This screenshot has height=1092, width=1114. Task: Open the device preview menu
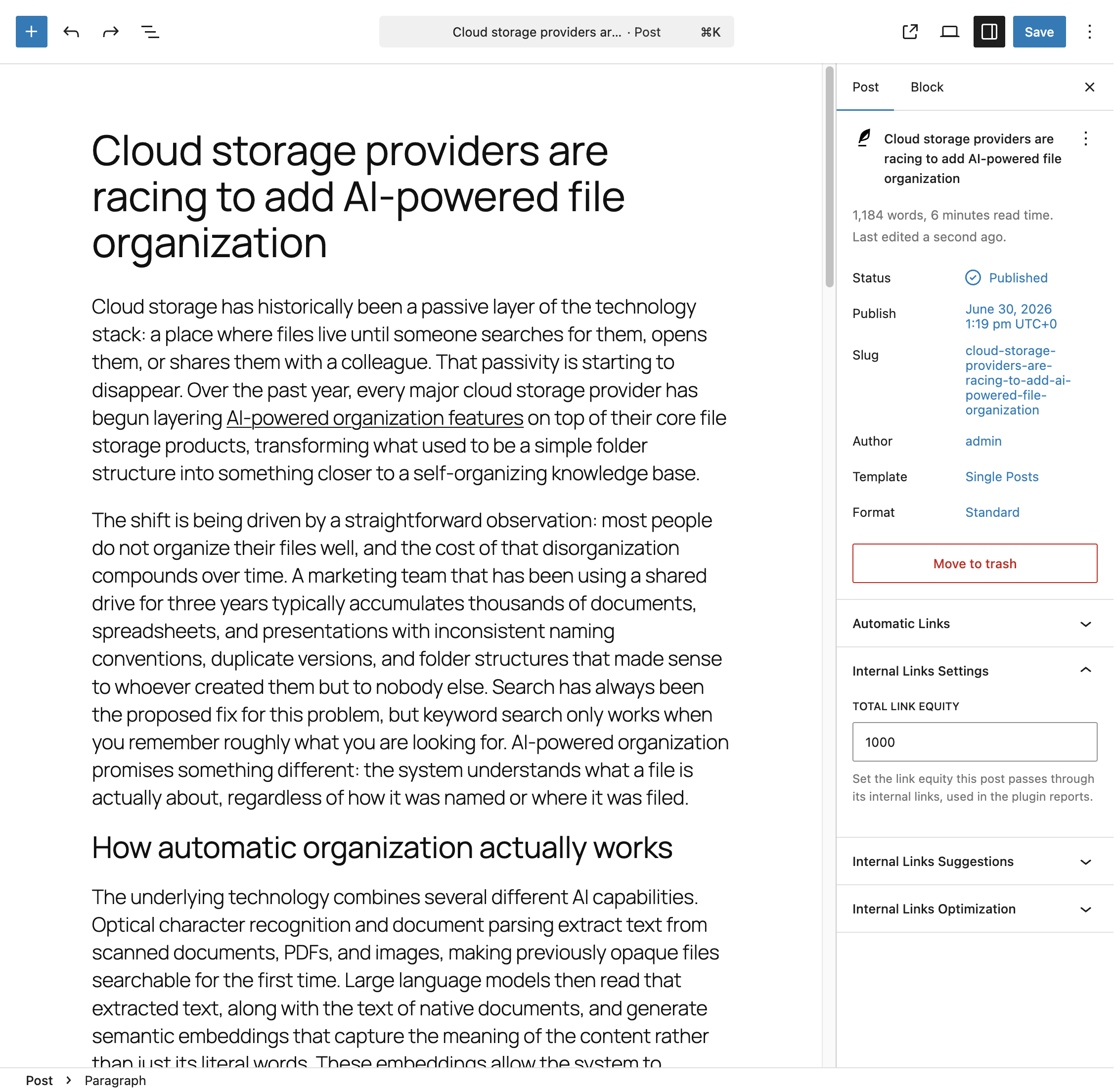(949, 32)
